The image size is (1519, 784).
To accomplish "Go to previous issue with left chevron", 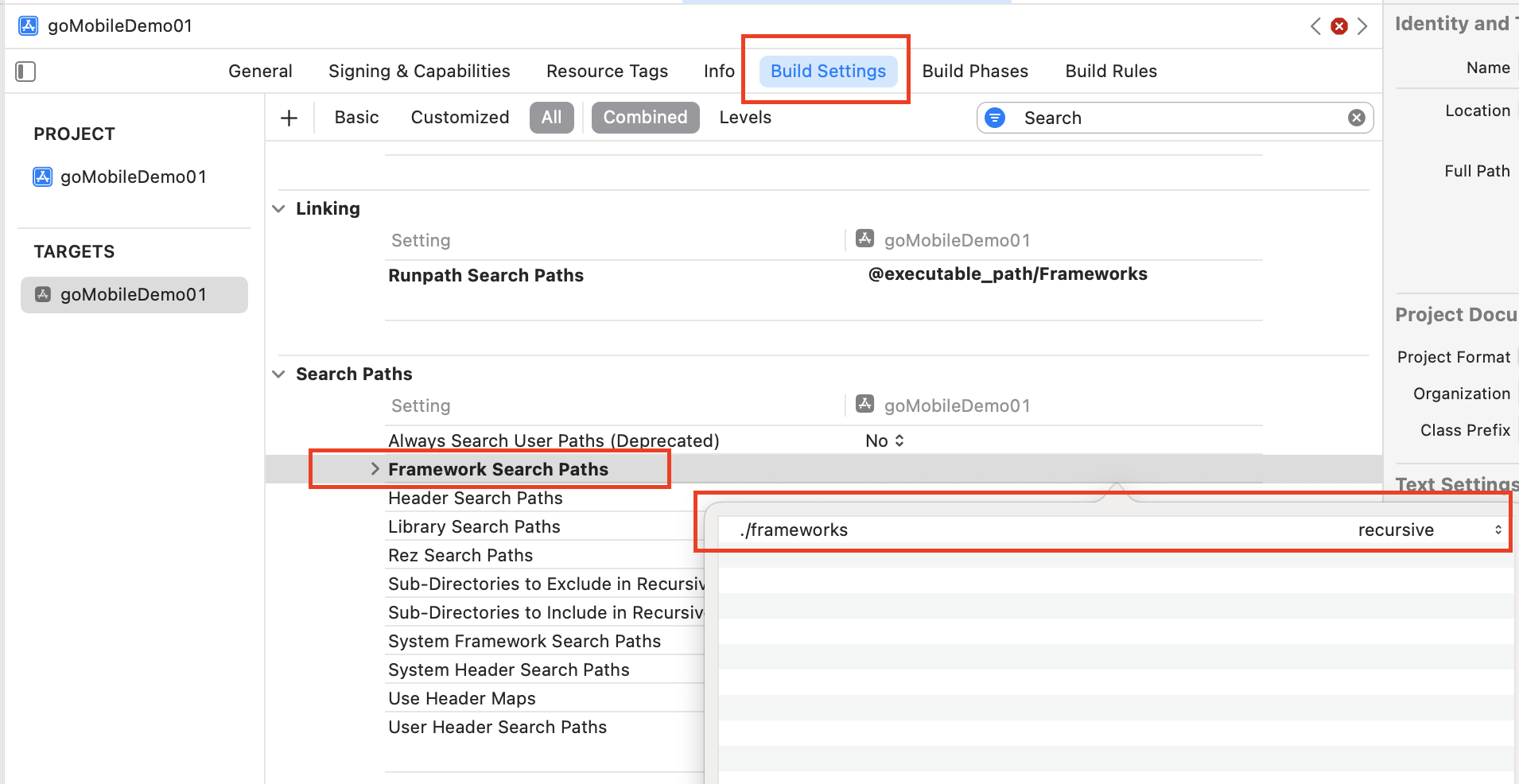I will [1315, 26].
